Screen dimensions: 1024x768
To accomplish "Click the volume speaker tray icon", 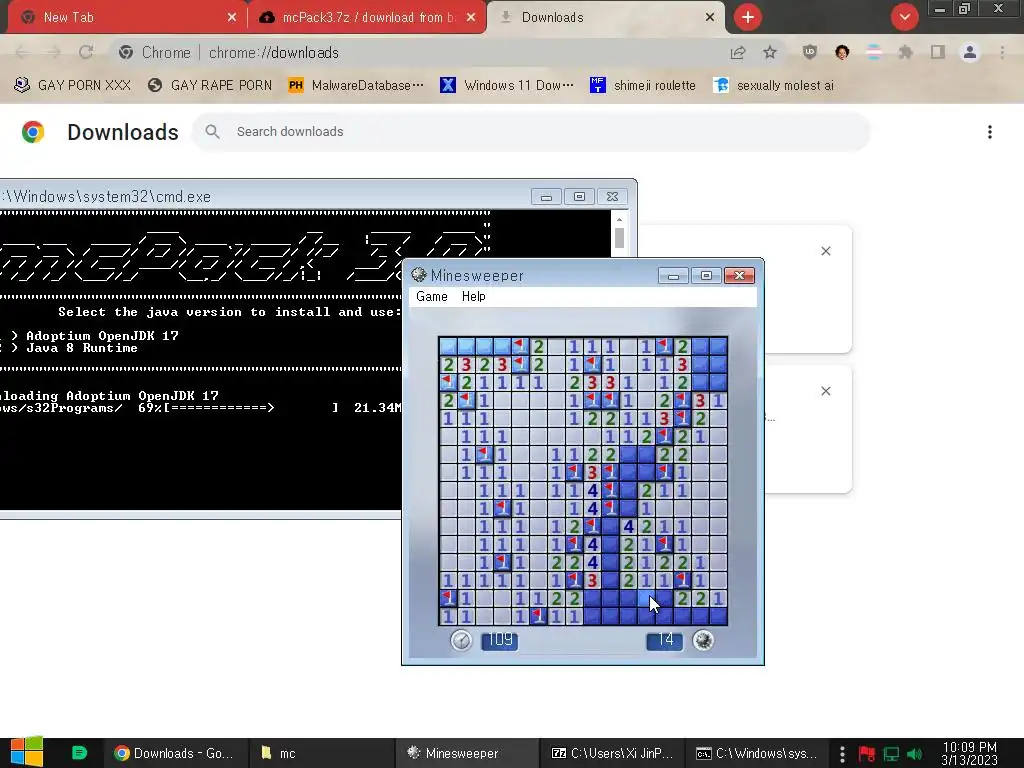I will pos(914,754).
